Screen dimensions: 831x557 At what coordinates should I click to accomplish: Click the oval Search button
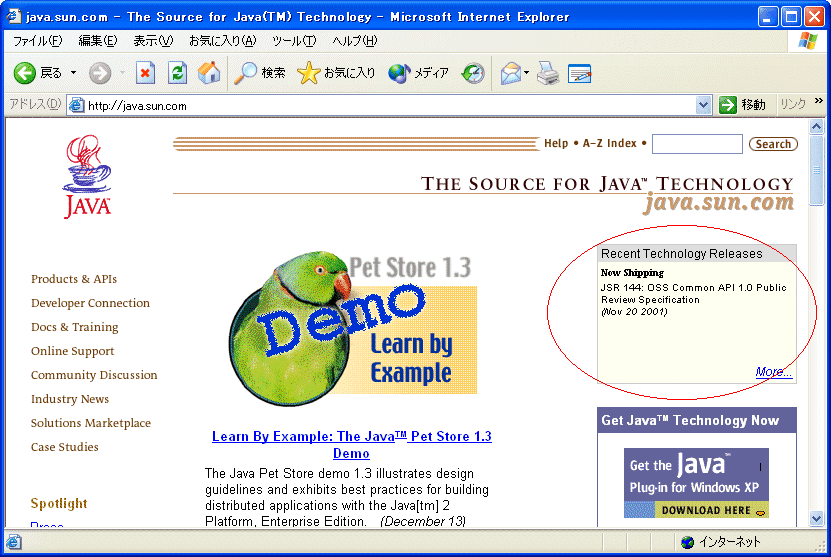[x=773, y=144]
